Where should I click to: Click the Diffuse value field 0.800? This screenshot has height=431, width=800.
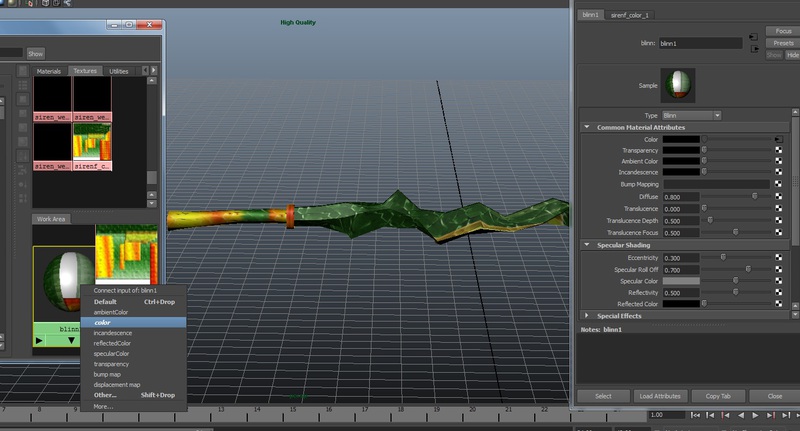[681, 197]
